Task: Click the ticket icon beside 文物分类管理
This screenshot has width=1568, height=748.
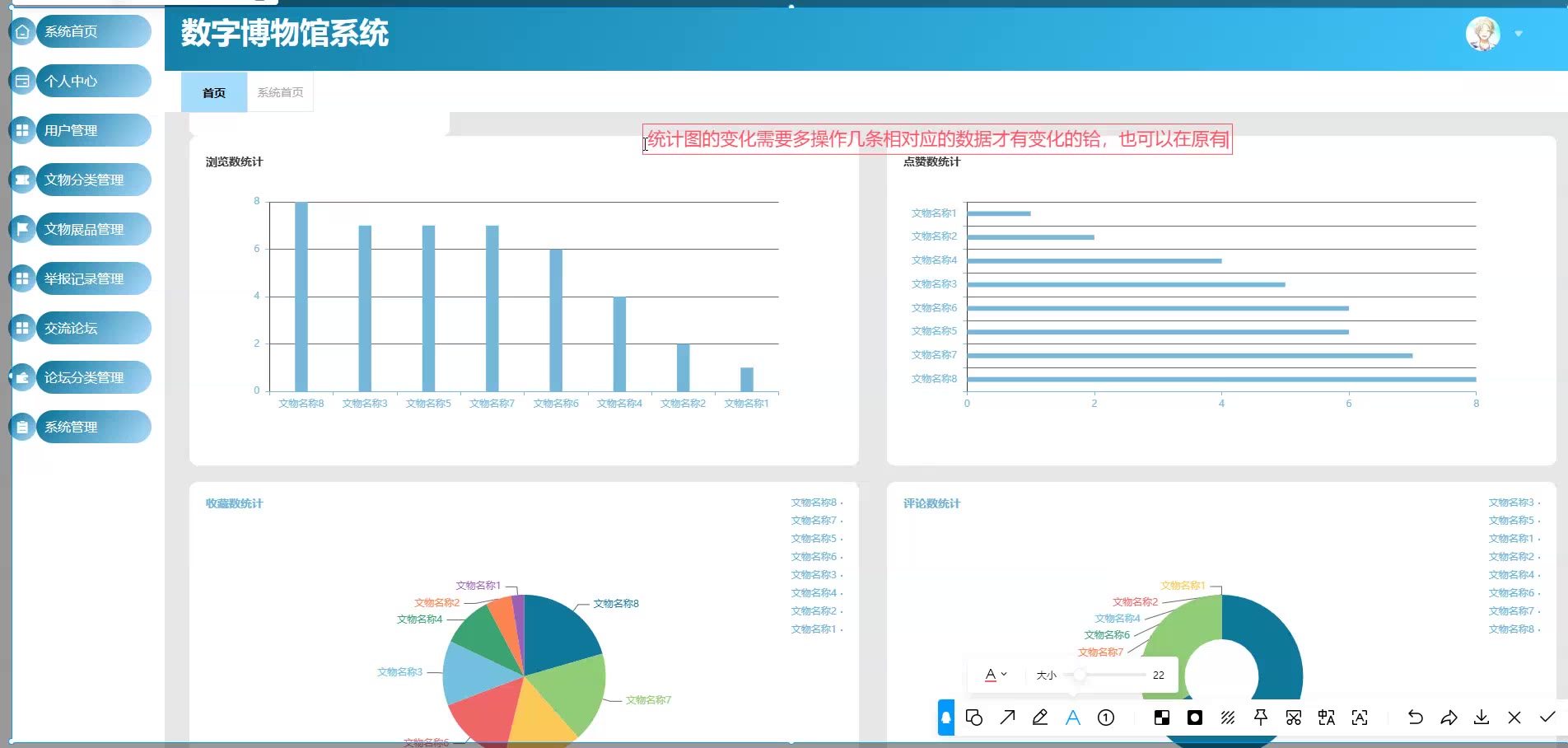Action: tap(22, 180)
